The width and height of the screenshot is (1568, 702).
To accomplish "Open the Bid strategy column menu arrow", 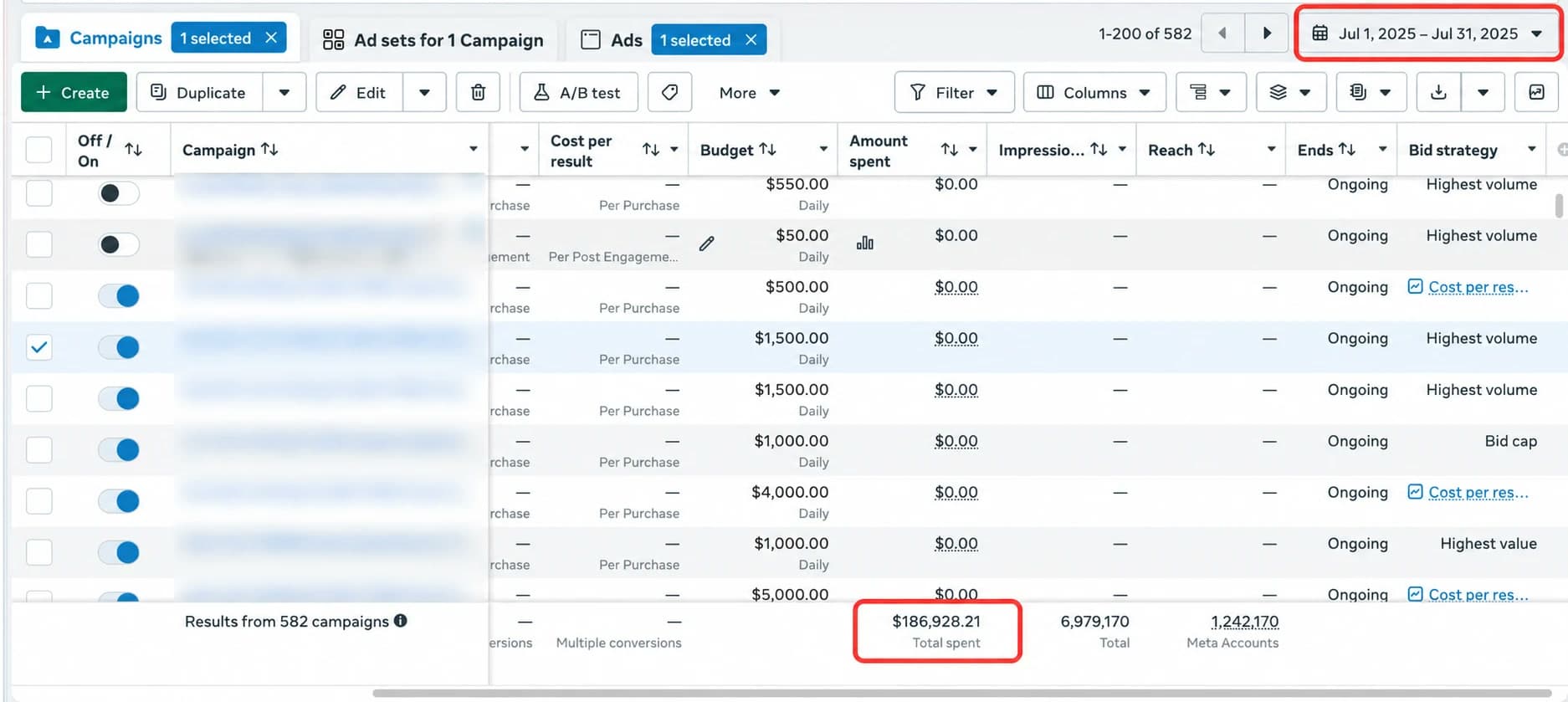I will pyautogui.click(x=1532, y=149).
